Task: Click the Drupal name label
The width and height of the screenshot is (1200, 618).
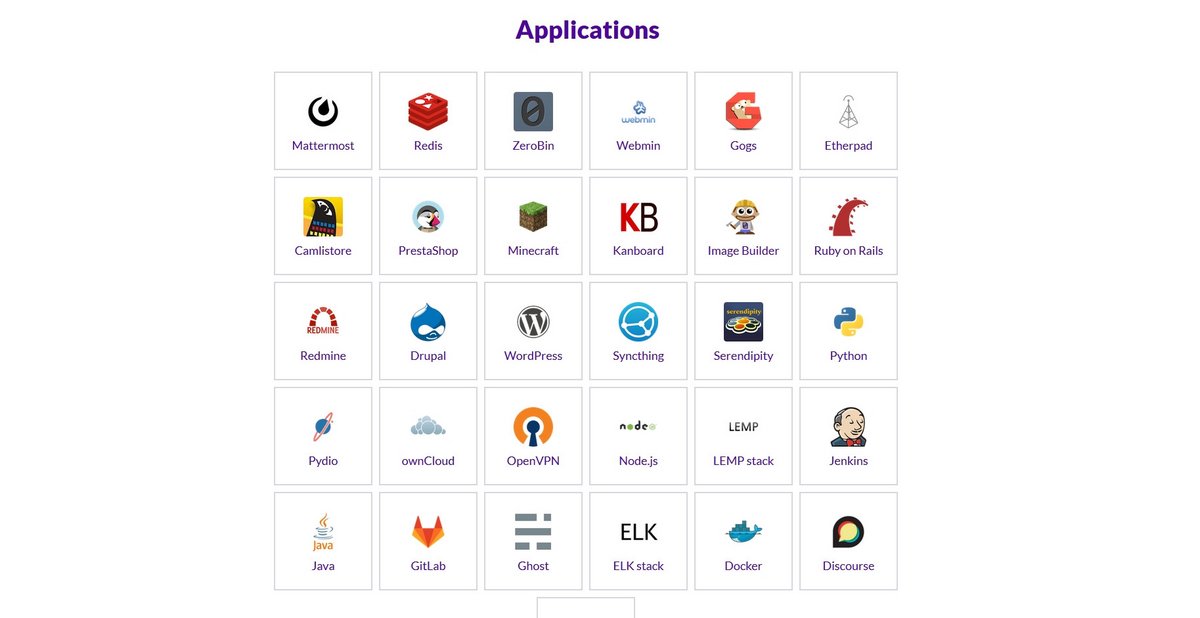Action: pyautogui.click(x=428, y=356)
